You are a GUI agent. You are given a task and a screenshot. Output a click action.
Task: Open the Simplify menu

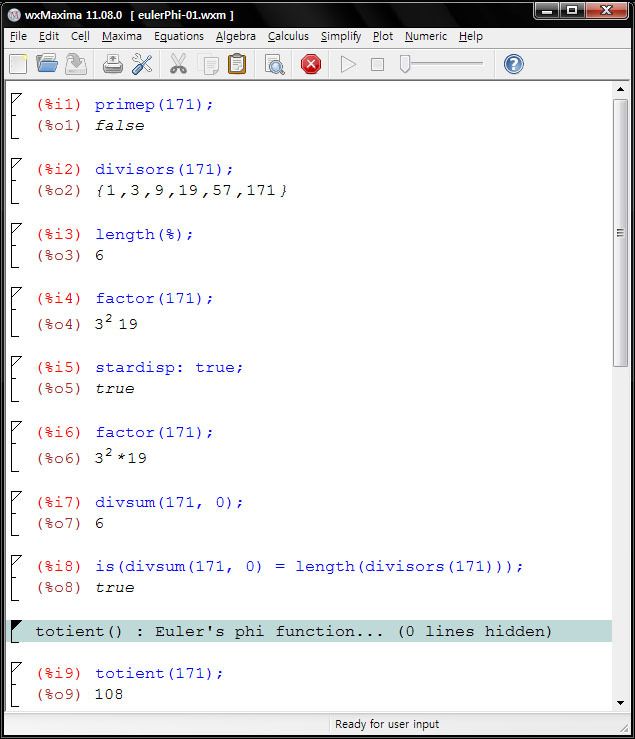[341, 36]
